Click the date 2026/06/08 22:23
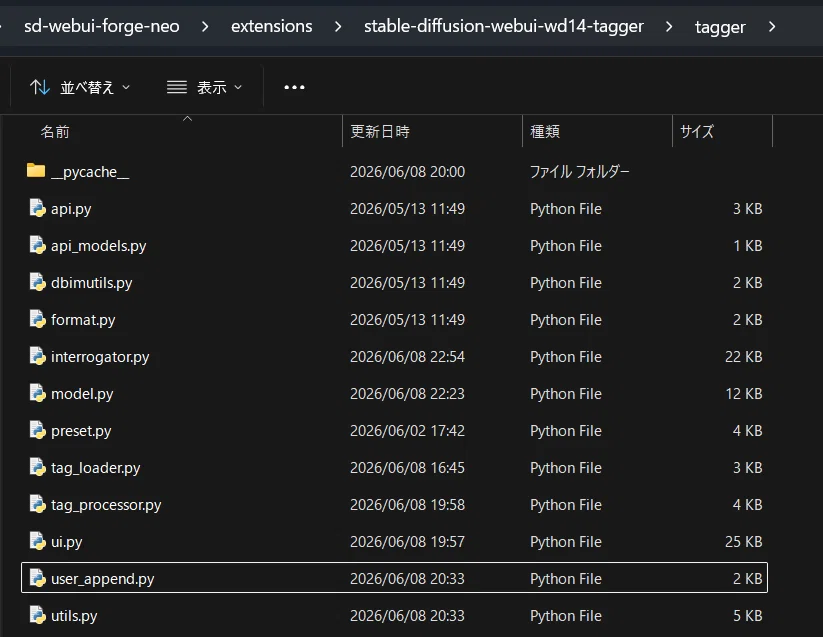Image resolution: width=823 pixels, height=637 pixels. 407,394
